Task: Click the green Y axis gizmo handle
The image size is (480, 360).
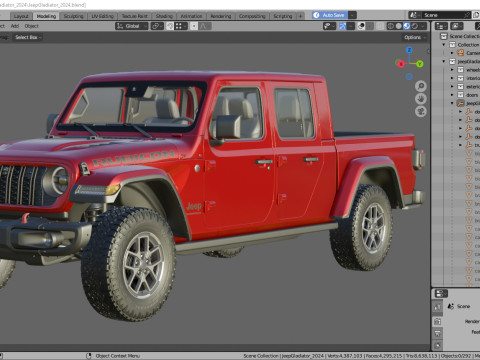Action: point(420,64)
